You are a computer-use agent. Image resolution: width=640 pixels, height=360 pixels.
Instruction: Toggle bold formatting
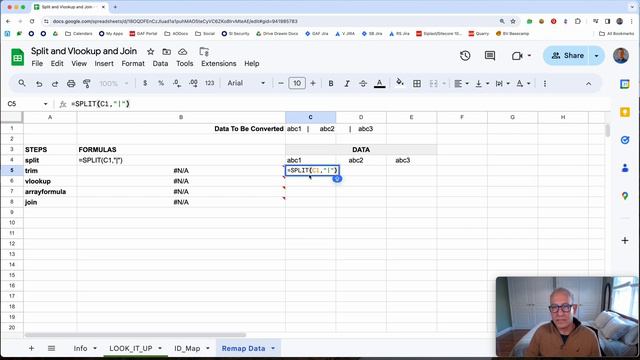click(x=331, y=83)
